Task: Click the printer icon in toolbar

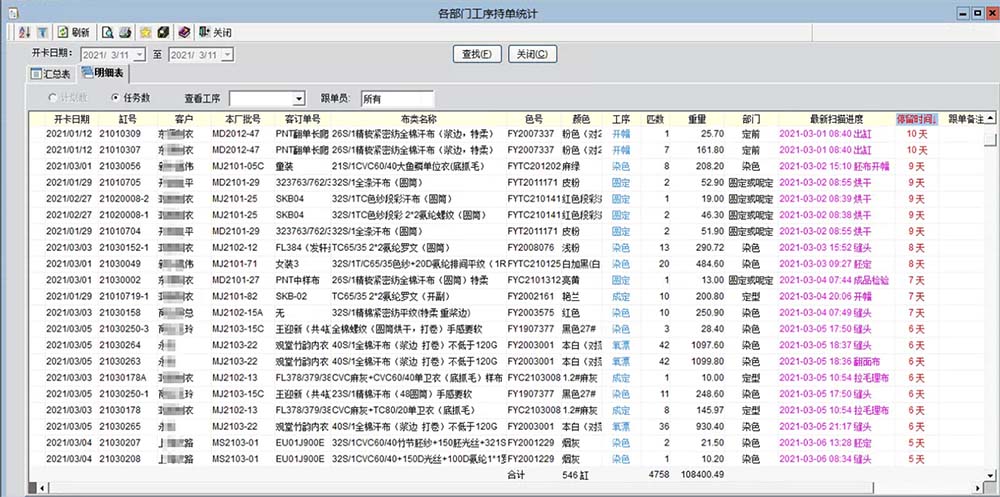Action: click(124, 33)
